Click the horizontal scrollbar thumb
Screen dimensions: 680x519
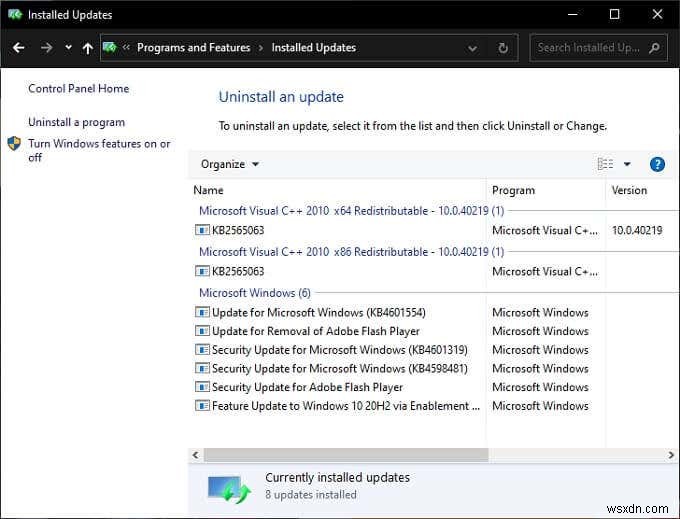[346, 455]
